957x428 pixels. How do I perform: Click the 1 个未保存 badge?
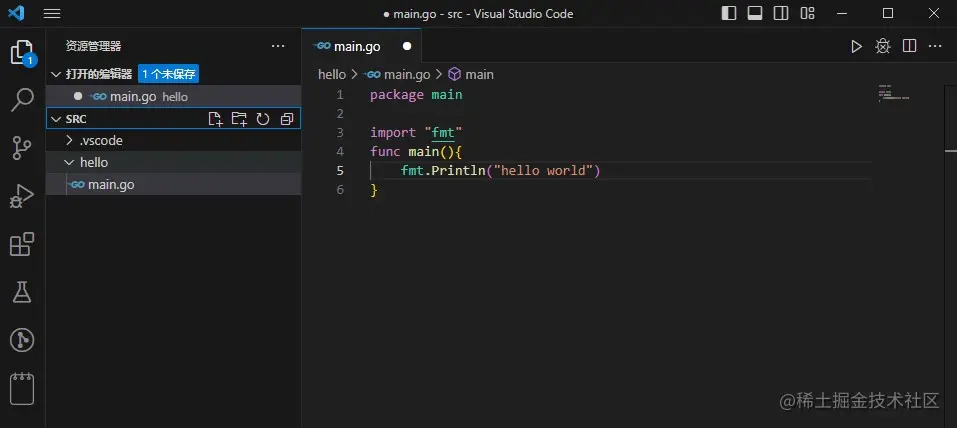pos(168,74)
